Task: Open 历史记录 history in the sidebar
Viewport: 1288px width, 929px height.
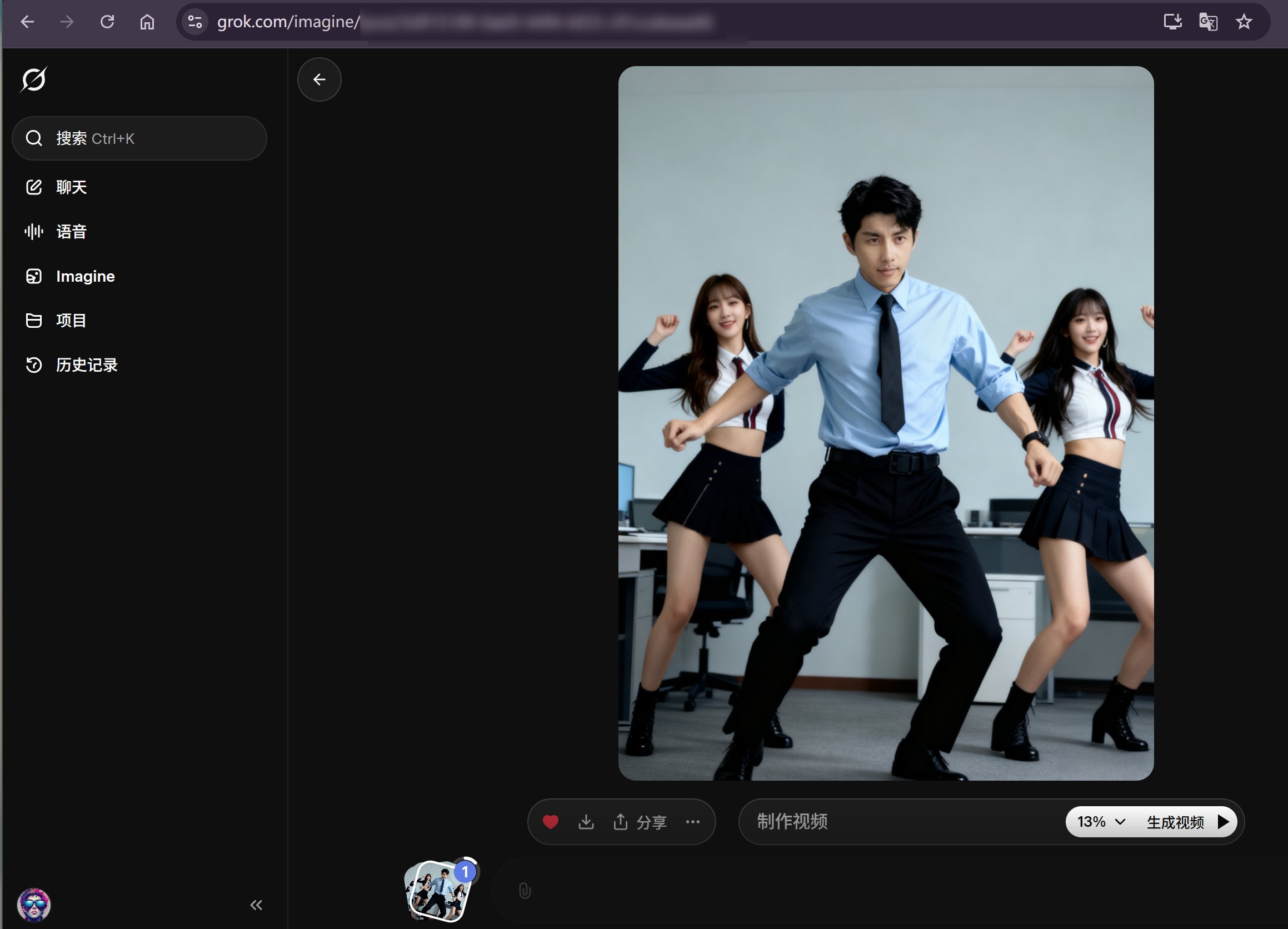Action: (86, 364)
